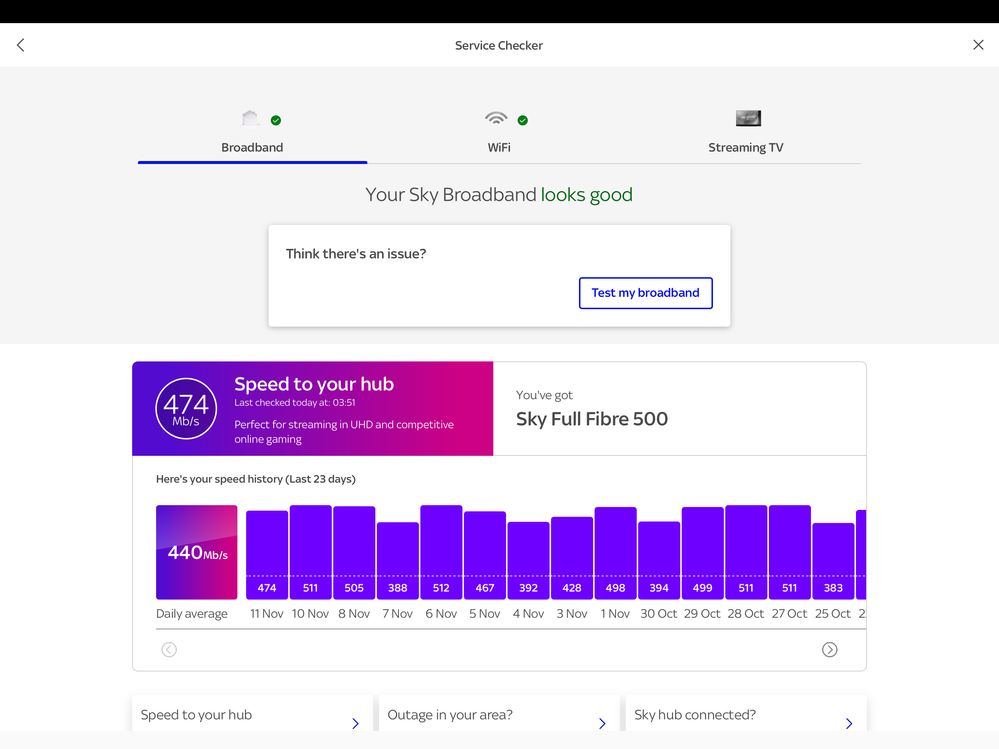The width and height of the screenshot is (999, 749).
Task: Select the Broadband tab
Action: coord(252,147)
